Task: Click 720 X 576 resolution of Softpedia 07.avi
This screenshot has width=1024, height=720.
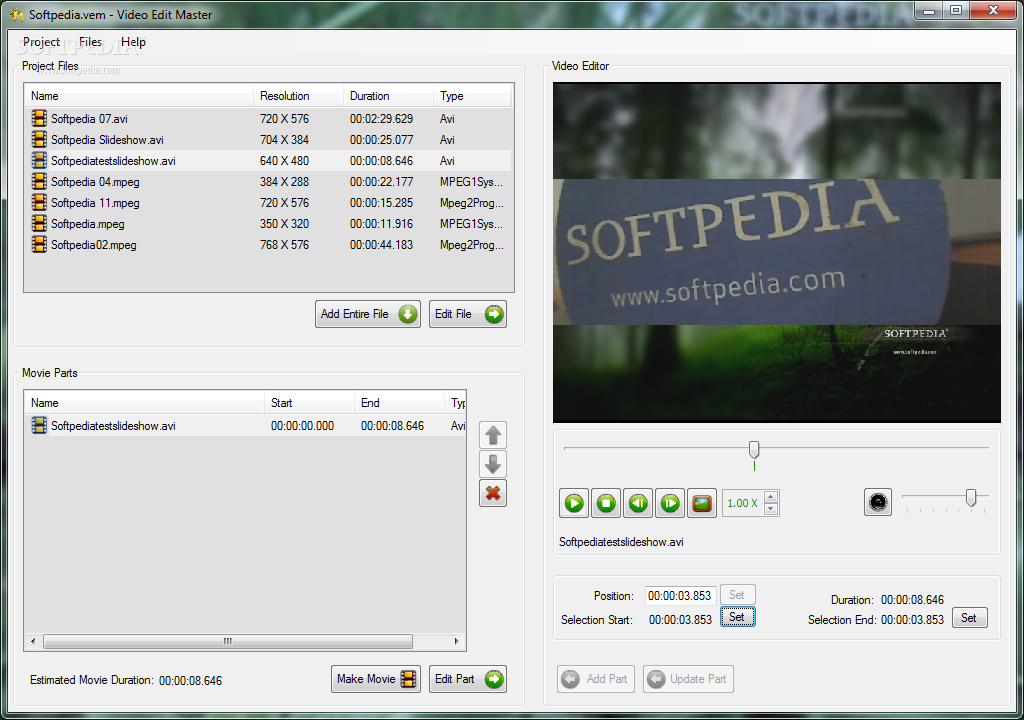Action: pyautogui.click(x=284, y=119)
